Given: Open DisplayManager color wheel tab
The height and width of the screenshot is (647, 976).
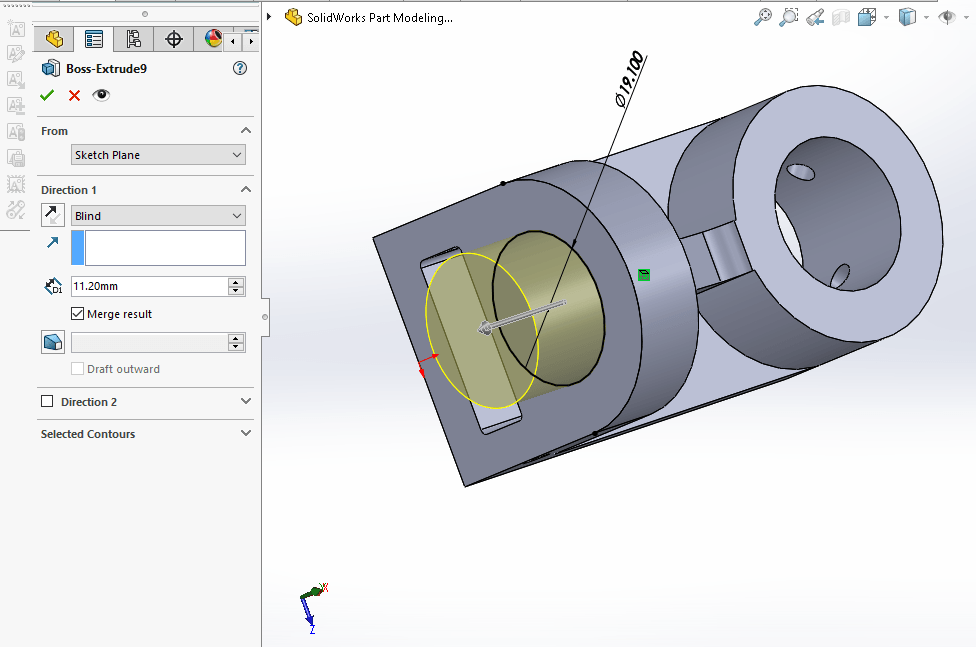Looking at the screenshot, I should 212,39.
